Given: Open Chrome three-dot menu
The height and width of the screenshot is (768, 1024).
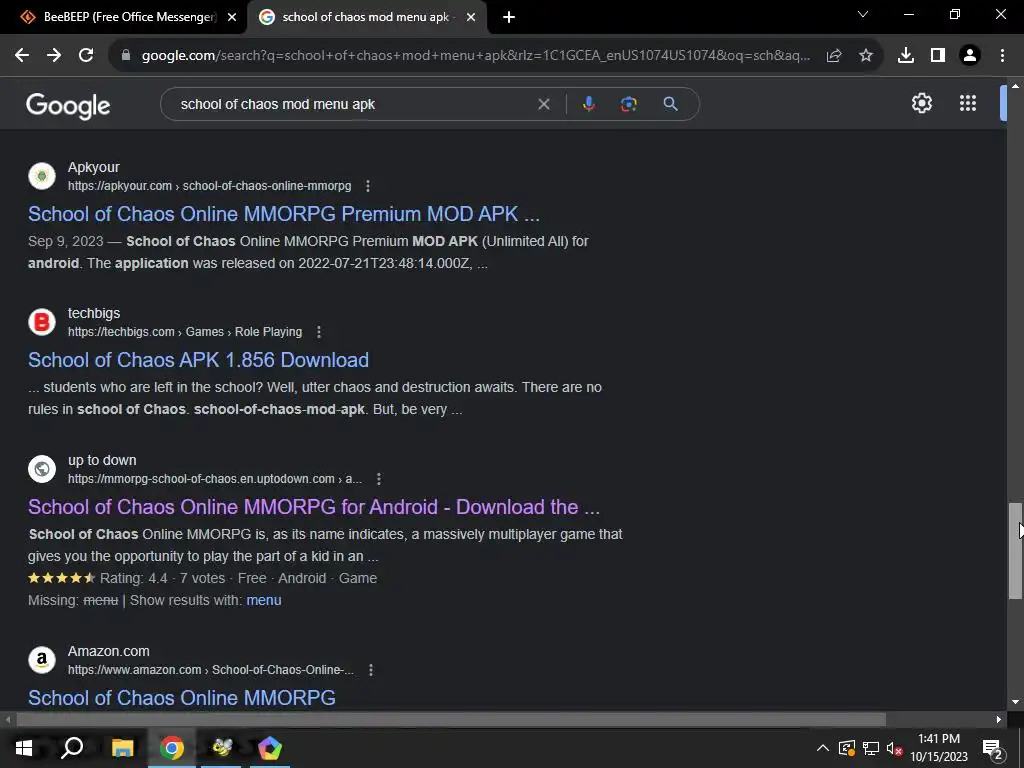Looking at the screenshot, I should 1002,56.
